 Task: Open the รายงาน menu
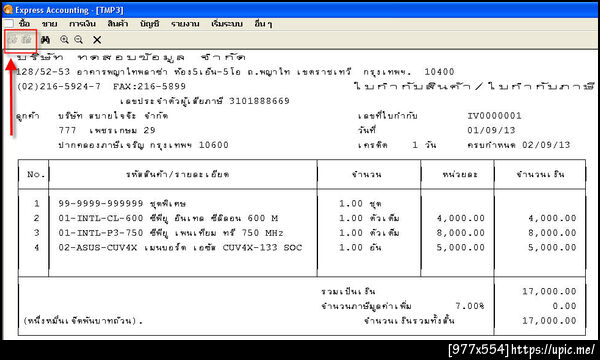pyautogui.click(x=185, y=24)
